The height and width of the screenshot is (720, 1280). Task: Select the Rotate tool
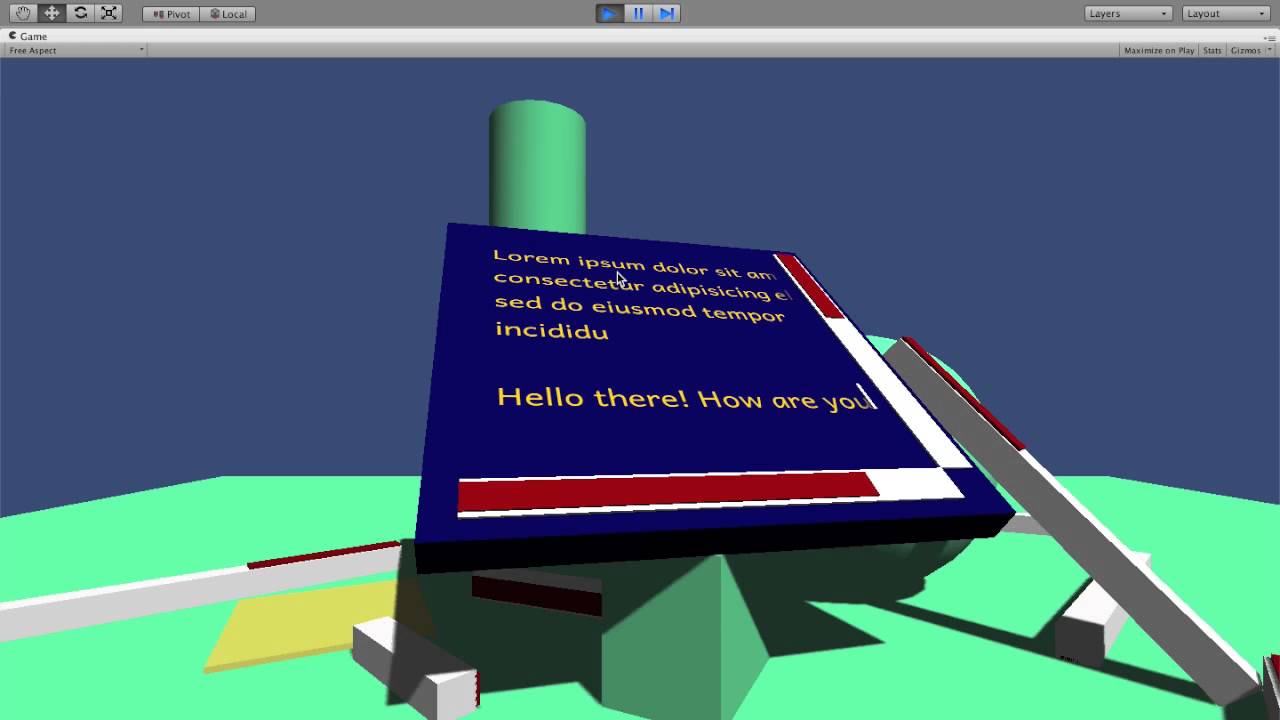[81, 13]
